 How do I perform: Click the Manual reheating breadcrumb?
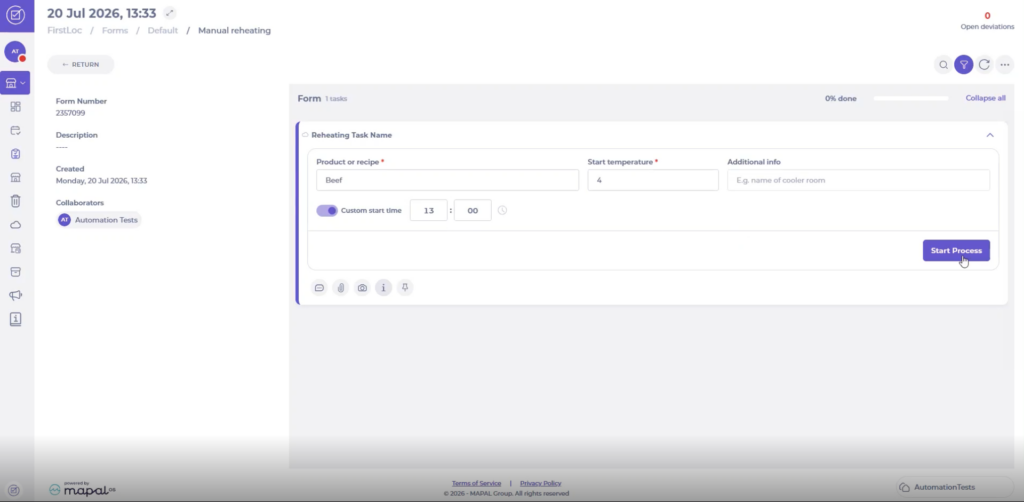click(x=234, y=31)
